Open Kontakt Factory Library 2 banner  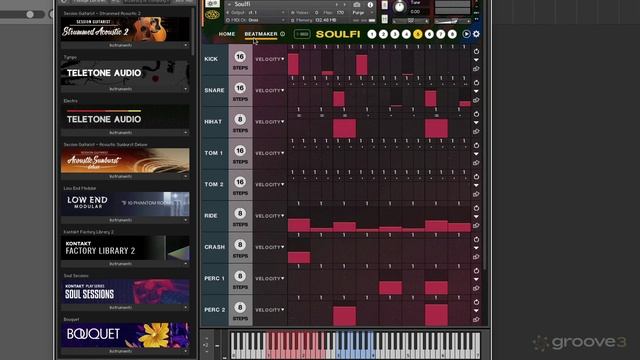(x=125, y=248)
